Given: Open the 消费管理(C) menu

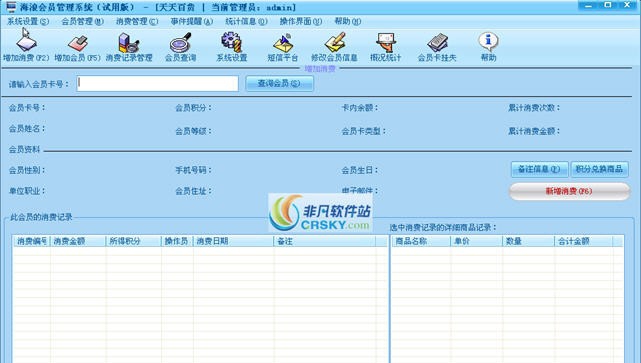Looking at the screenshot, I should click(137, 21).
